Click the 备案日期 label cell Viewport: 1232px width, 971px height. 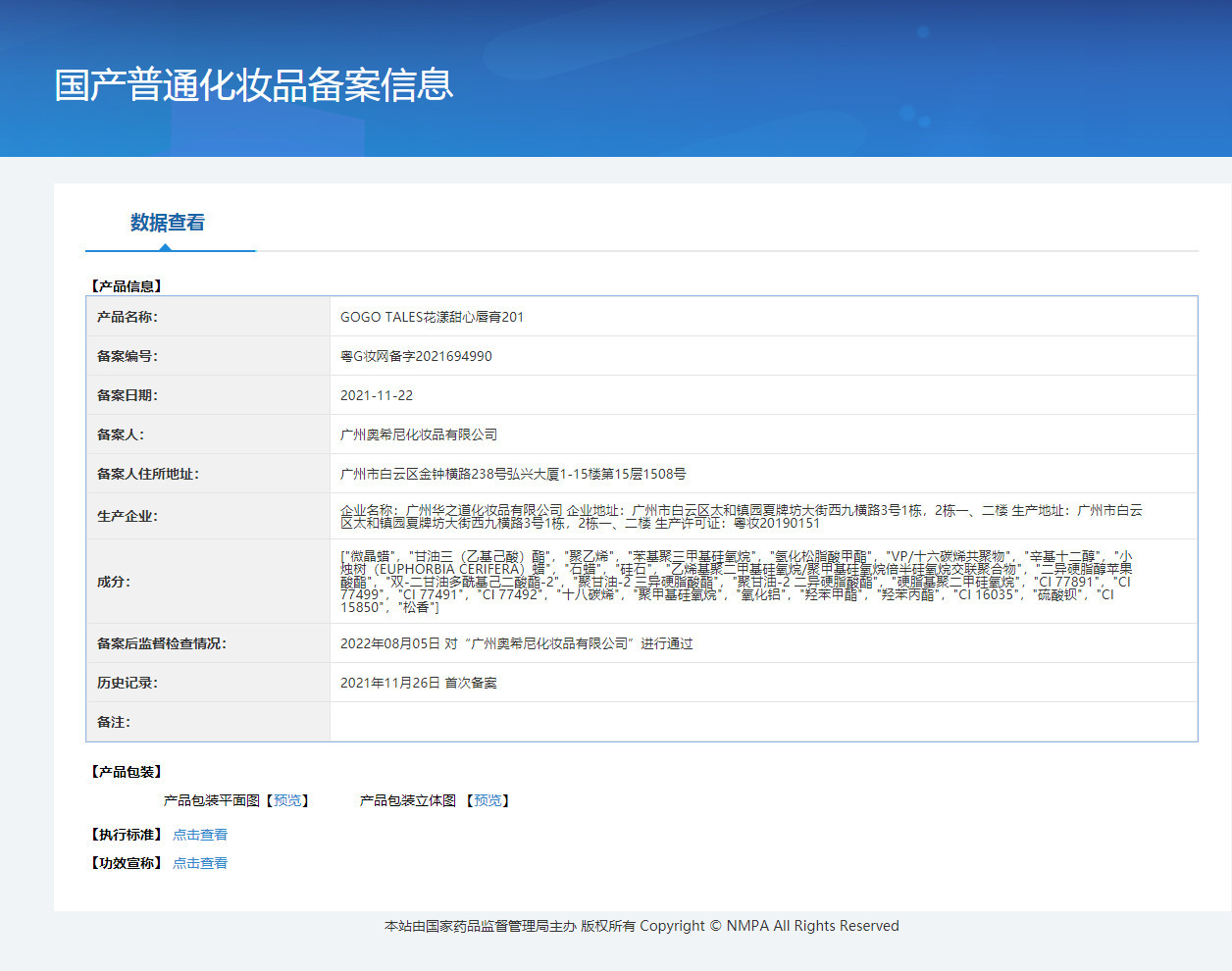[208, 395]
